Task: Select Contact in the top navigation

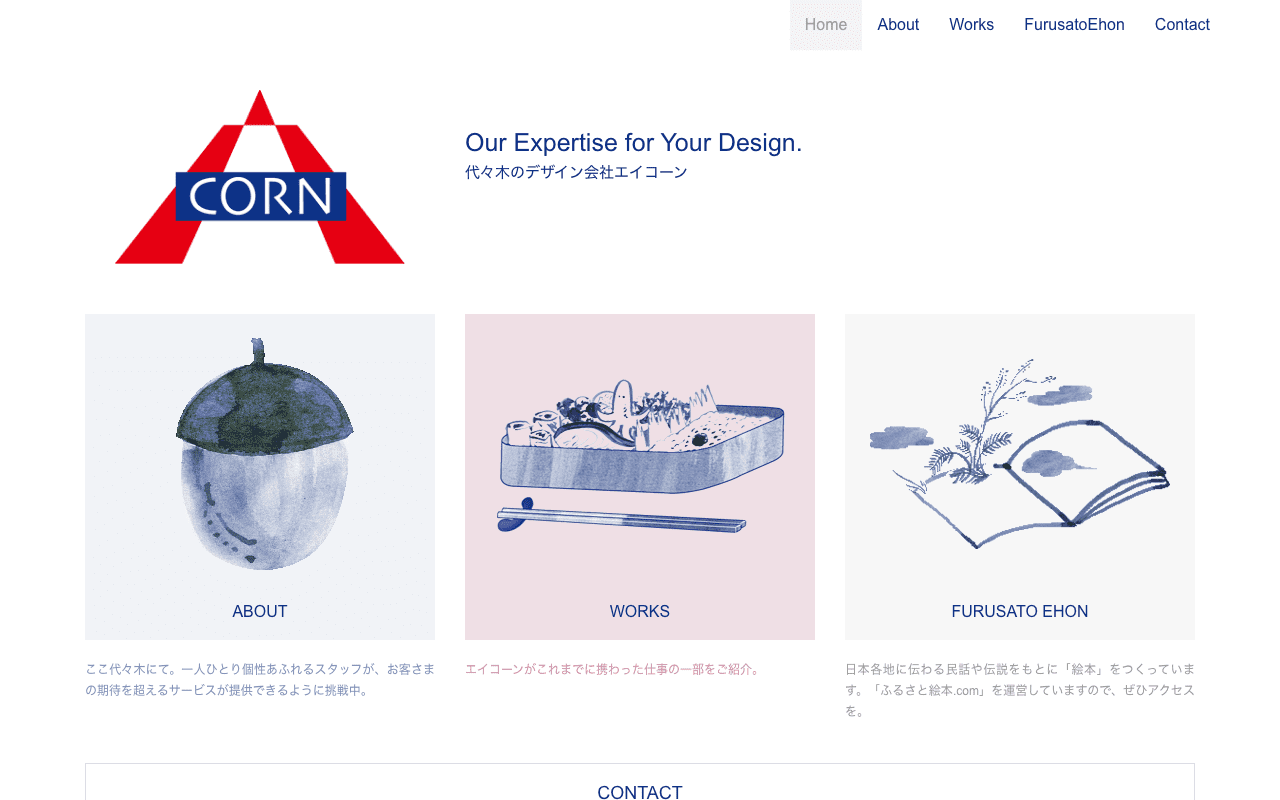Action: 1182,25
